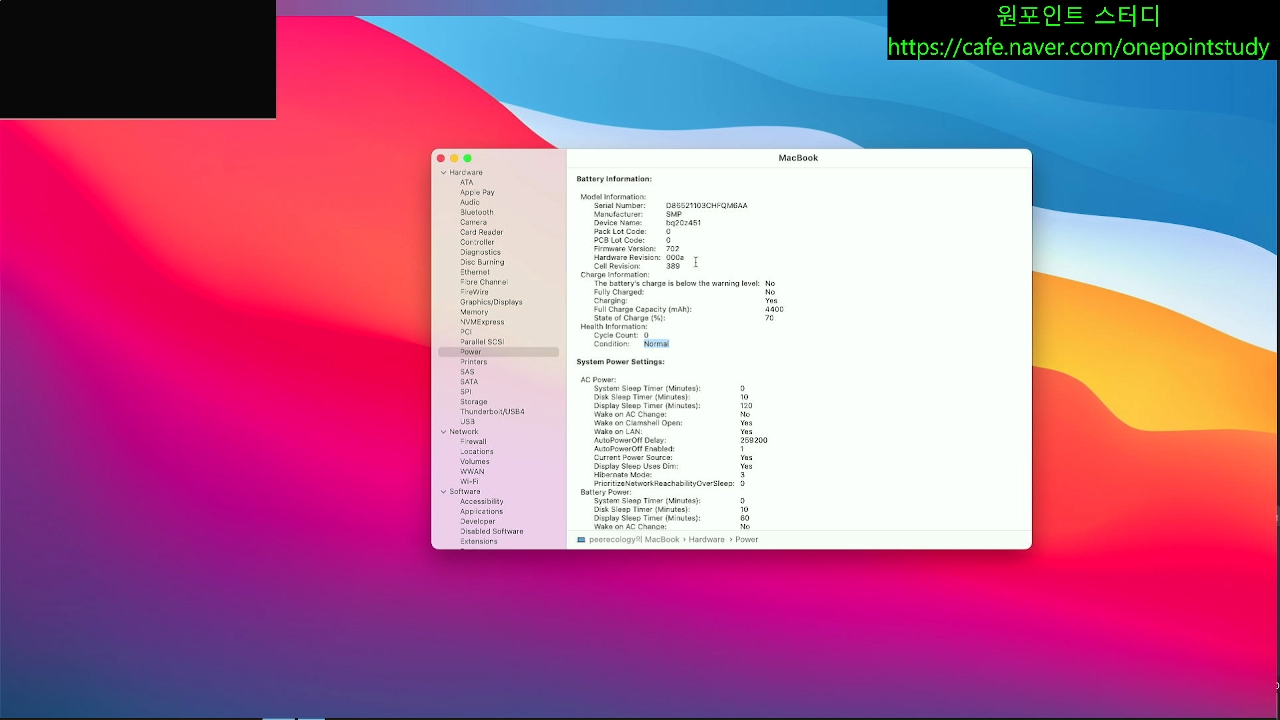Viewport: 1280px width, 720px height.
Task: Select Volumes in the sidebar
Action: coord(475,462)
